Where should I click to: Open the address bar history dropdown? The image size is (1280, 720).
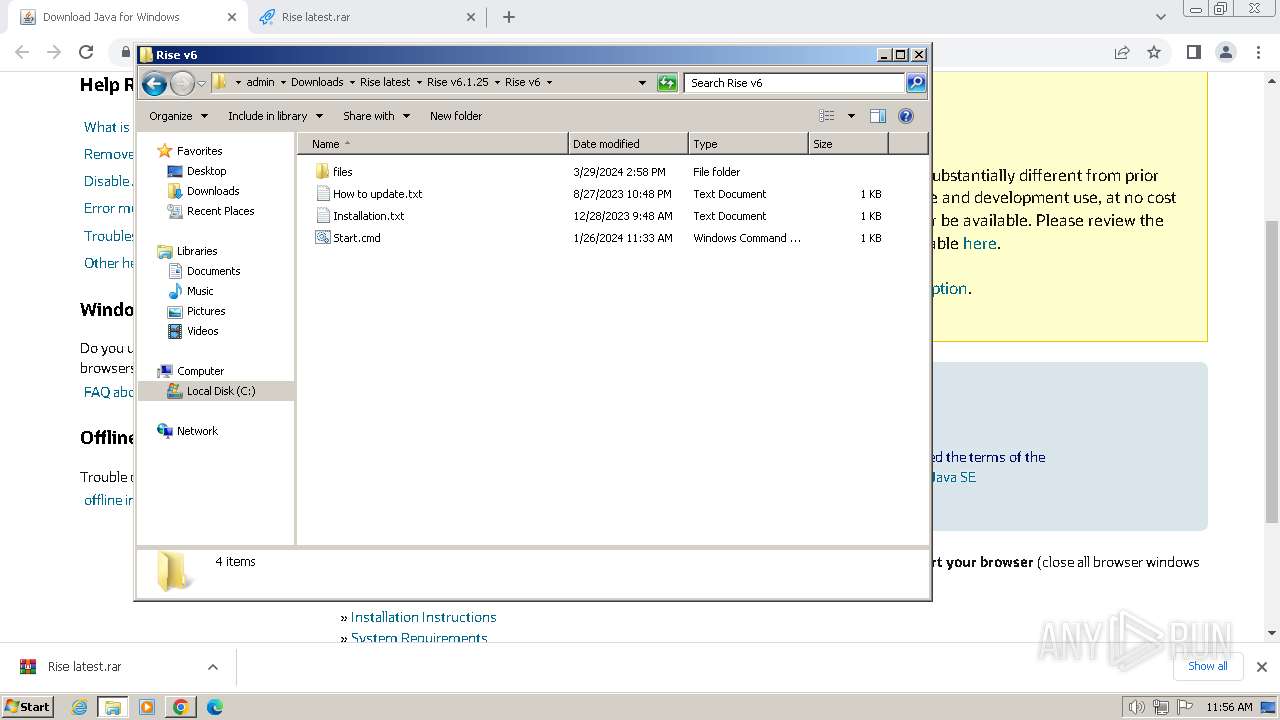tap(642, 83)
